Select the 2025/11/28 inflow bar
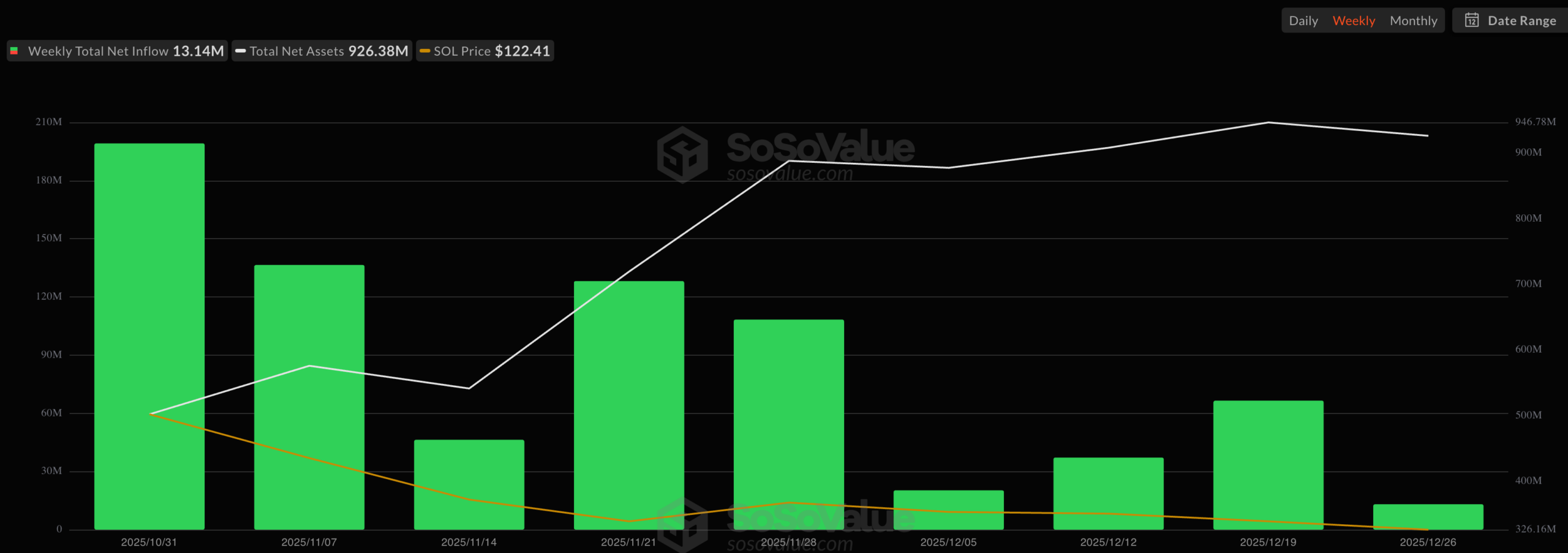This screenshot has height=553, width=1568. click(789, 424)
